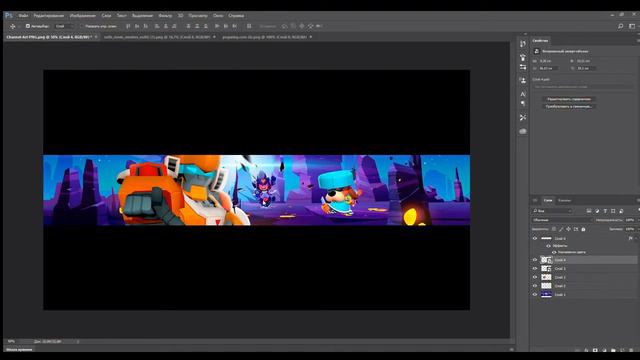Open the Справка menu
This screenshot has width=640, height=360.
236,16
